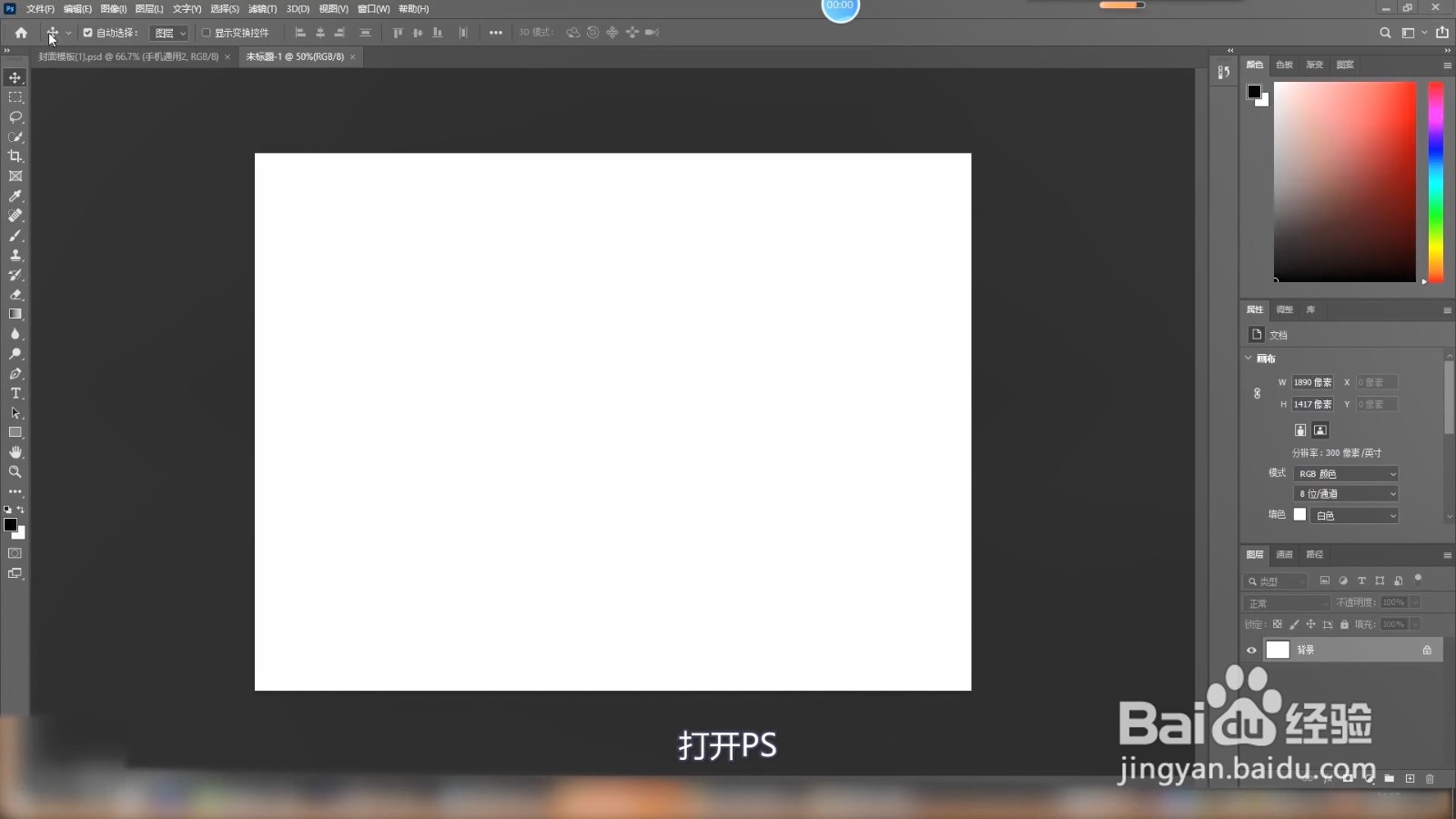Select the Gradient tool

(x=15, y=314)
